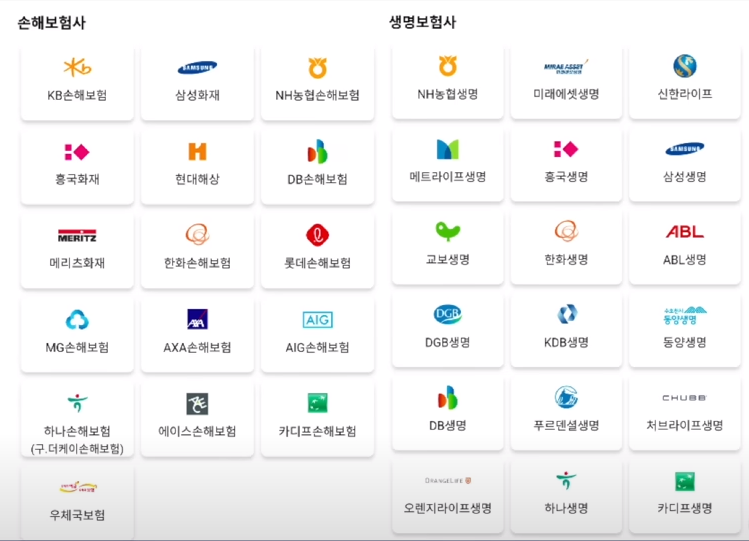
Task: Click the KB손해보험 text label
Action: pyautogui.click(x=77, y=95)
